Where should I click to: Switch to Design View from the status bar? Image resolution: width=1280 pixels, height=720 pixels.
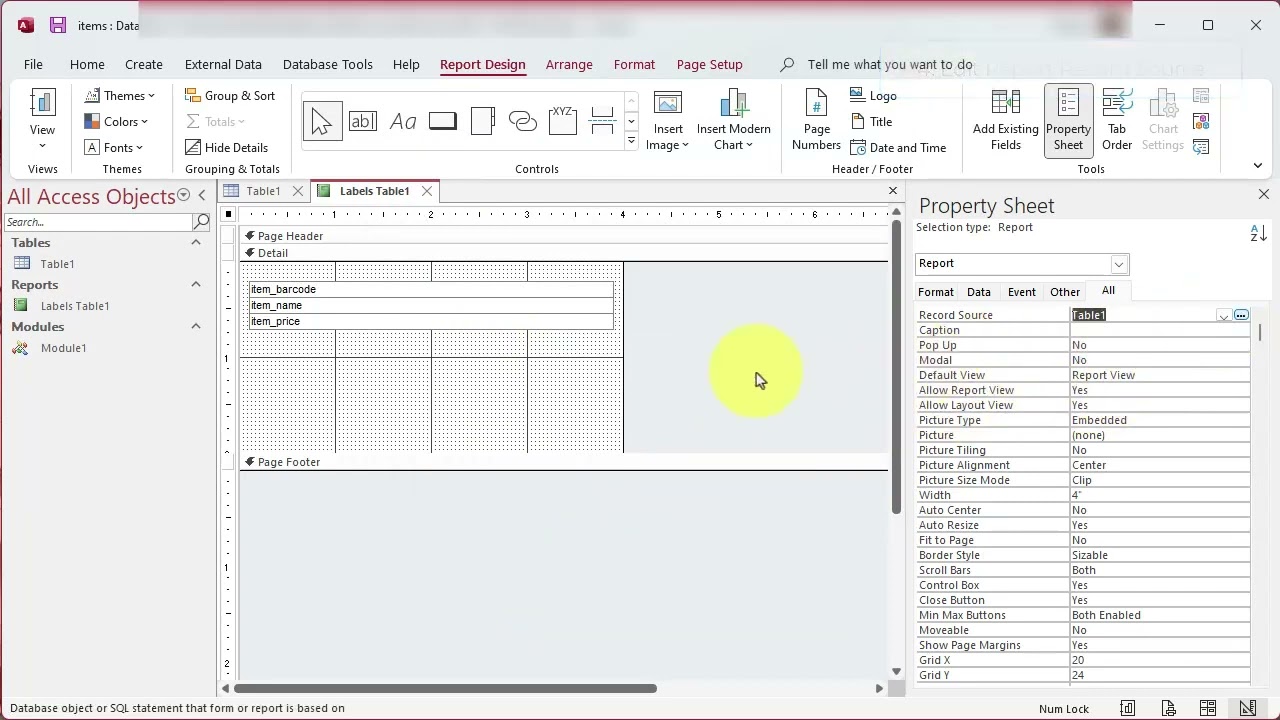(x=1247, y=708)
